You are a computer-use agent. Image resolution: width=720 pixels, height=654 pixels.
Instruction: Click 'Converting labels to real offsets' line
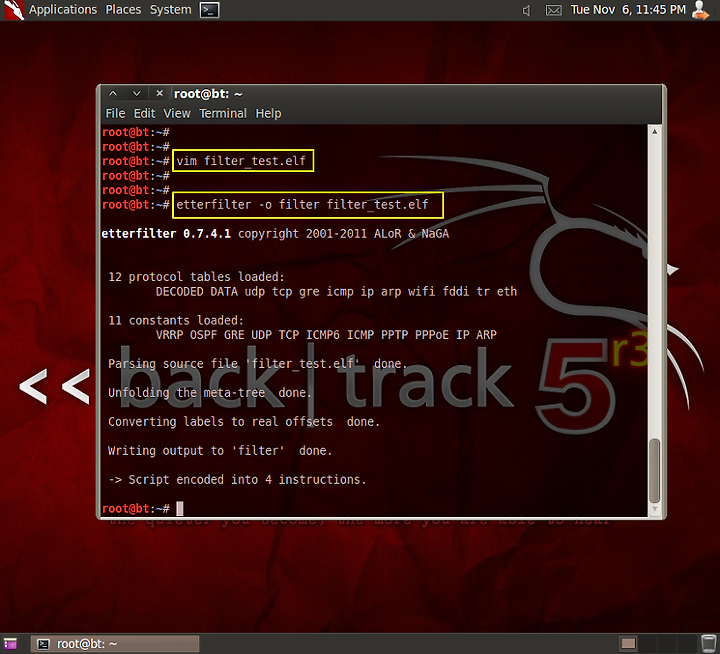click(x=244, y=422)
